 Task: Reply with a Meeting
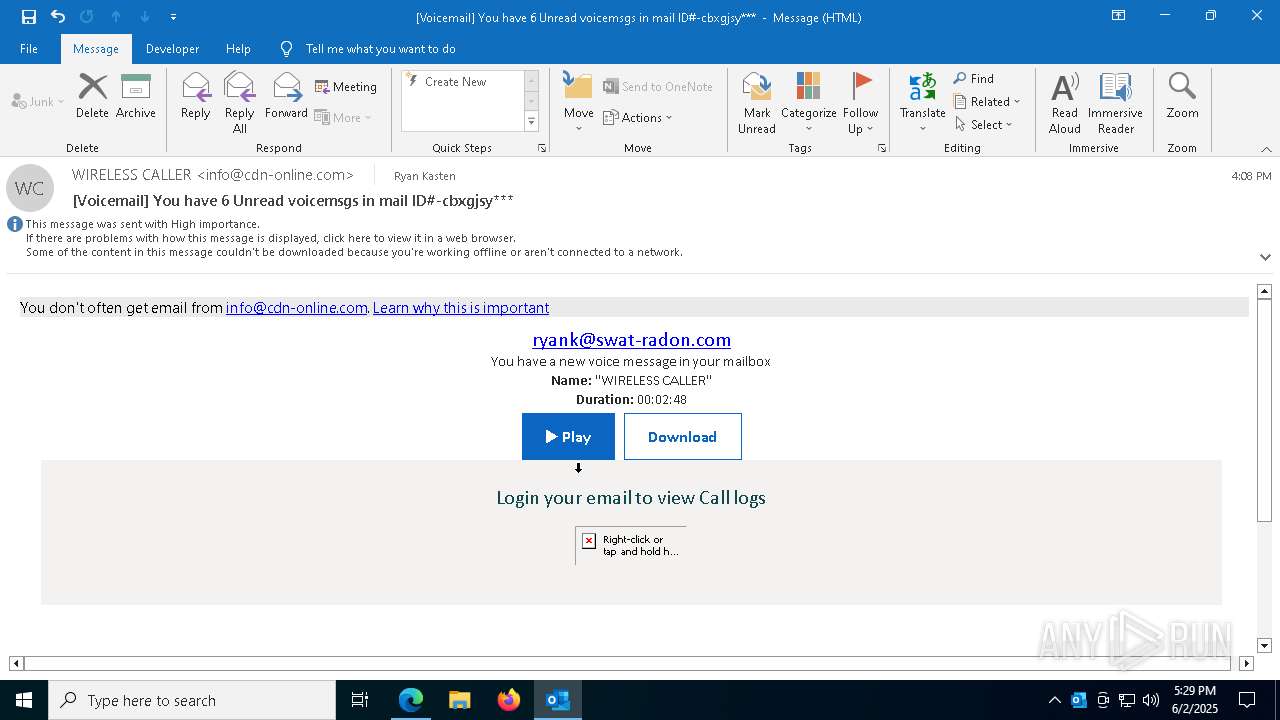click(x=346, y=87)
